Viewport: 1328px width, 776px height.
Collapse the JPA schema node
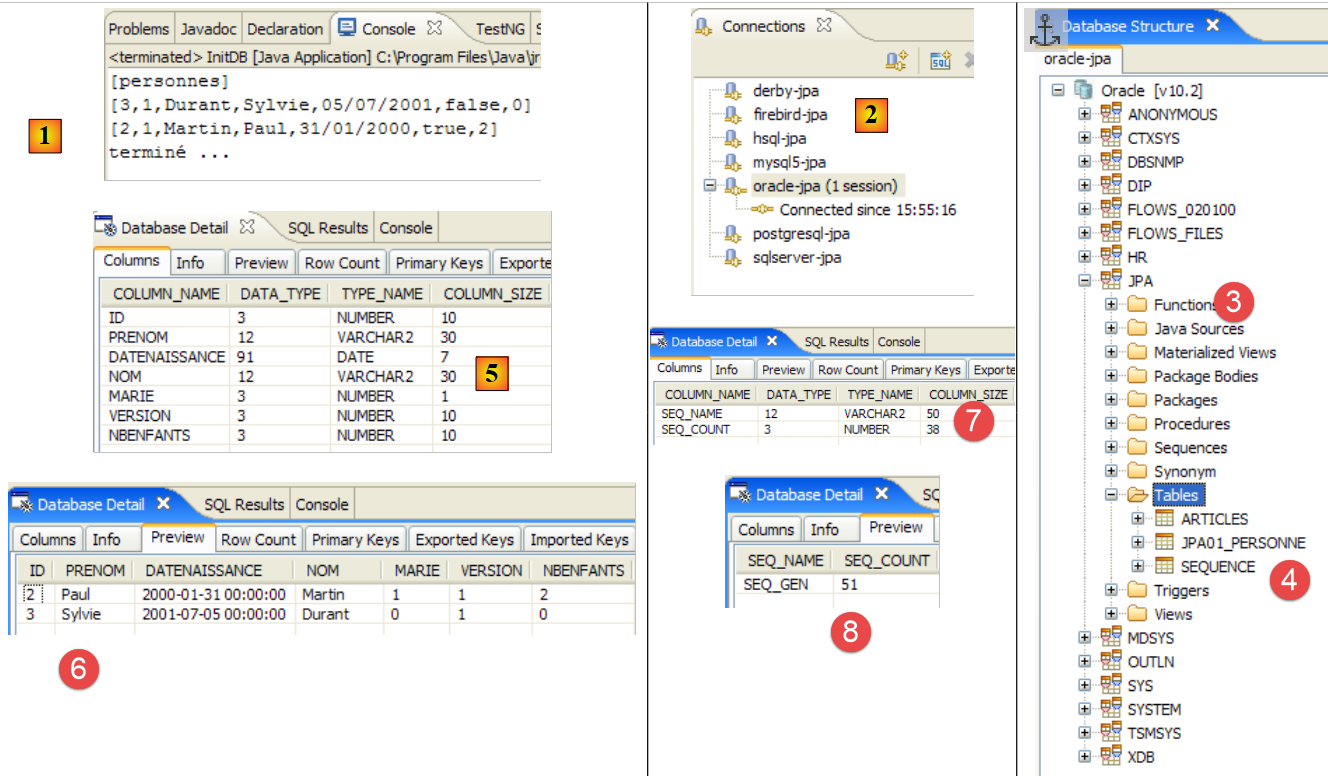[x=1085, y=281]
